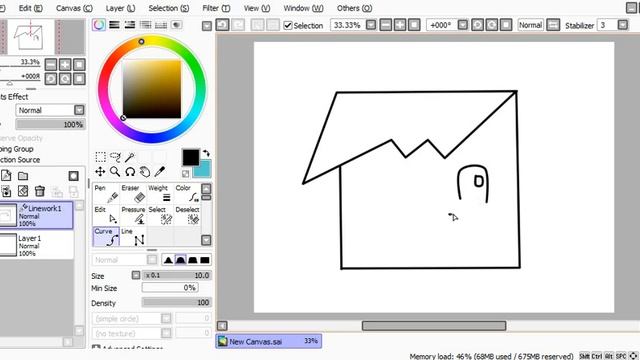Select the Pressure tool

tap(133, 215)
